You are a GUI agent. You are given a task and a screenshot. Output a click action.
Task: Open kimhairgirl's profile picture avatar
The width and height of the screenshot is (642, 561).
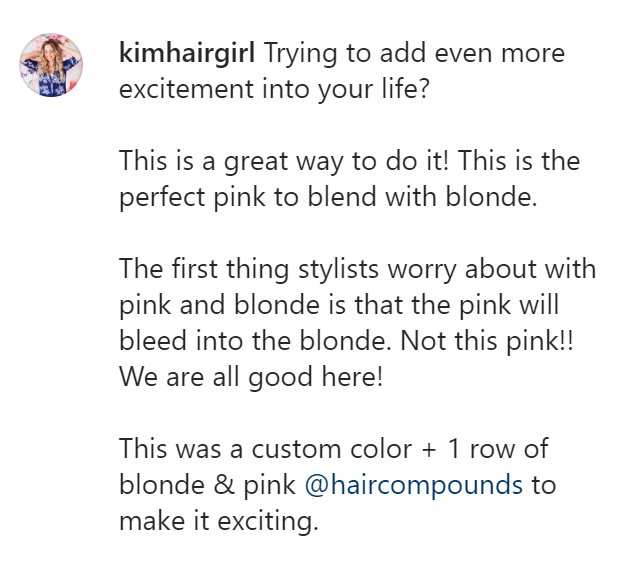click(x=51, y=65)
